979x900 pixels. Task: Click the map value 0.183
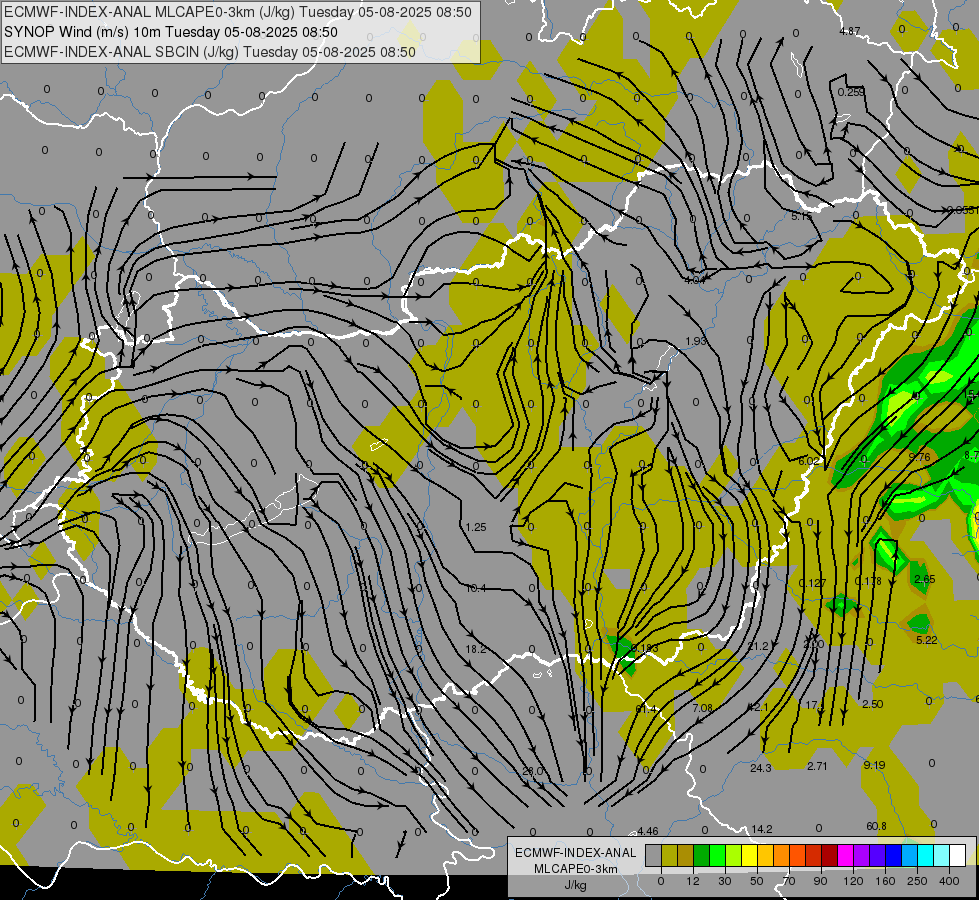tap(645, 648)
